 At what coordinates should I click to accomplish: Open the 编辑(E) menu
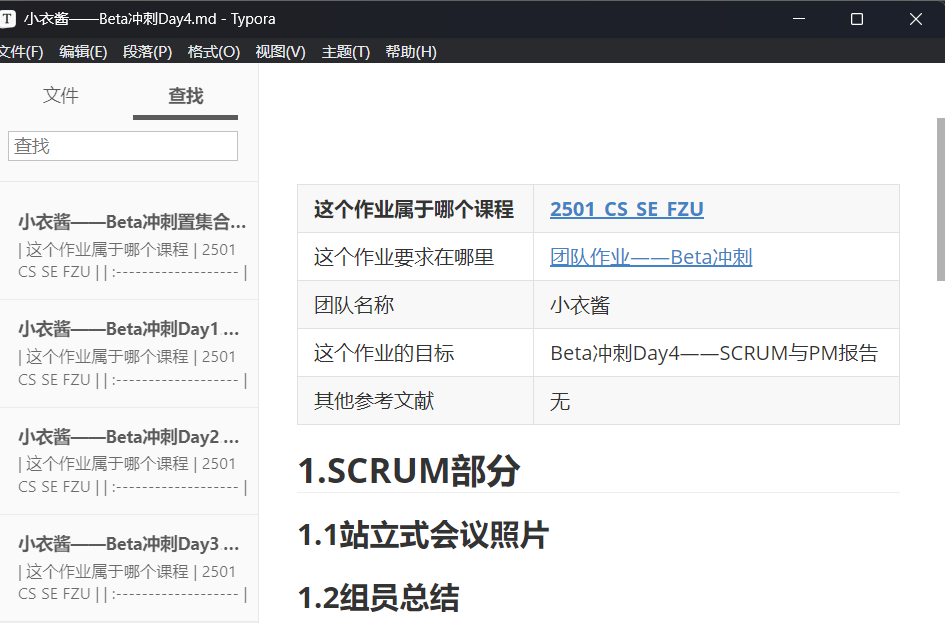pyautogui.click(x=83, y=52)
